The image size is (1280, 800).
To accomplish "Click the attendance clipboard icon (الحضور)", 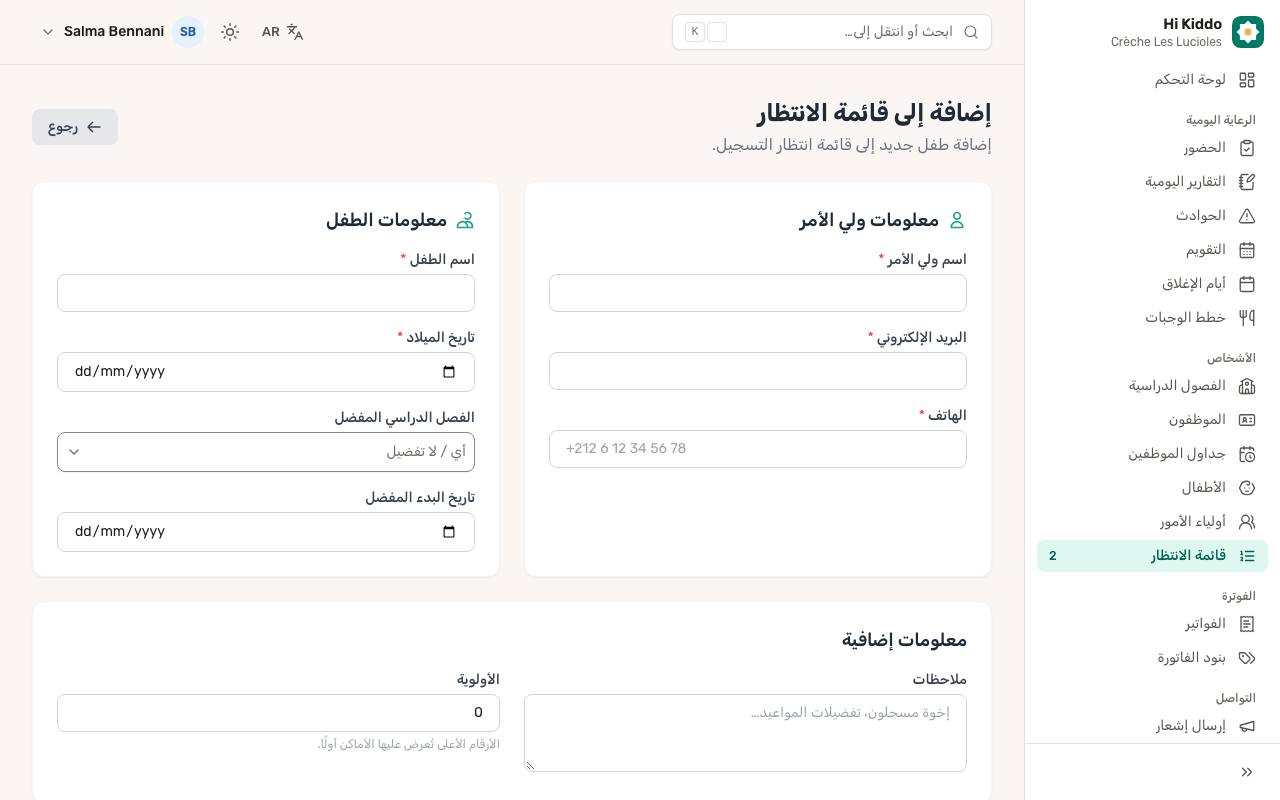I will coord(1247,148).
